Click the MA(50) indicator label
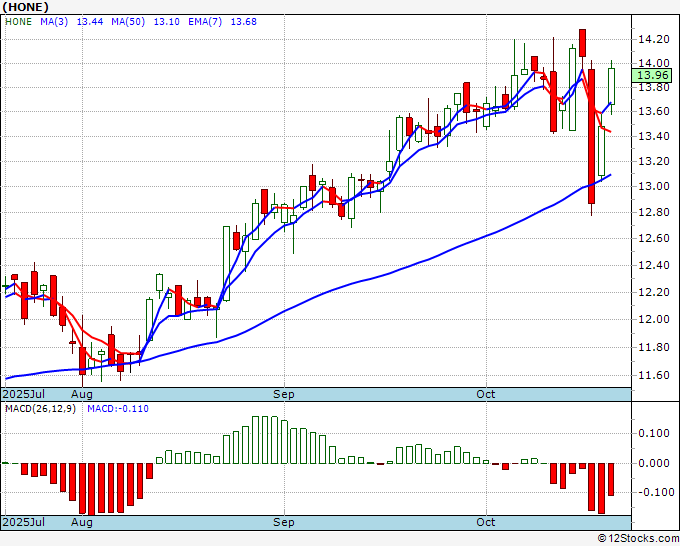Viewport: 680px width, 546px height. click(x=128, y=22)
